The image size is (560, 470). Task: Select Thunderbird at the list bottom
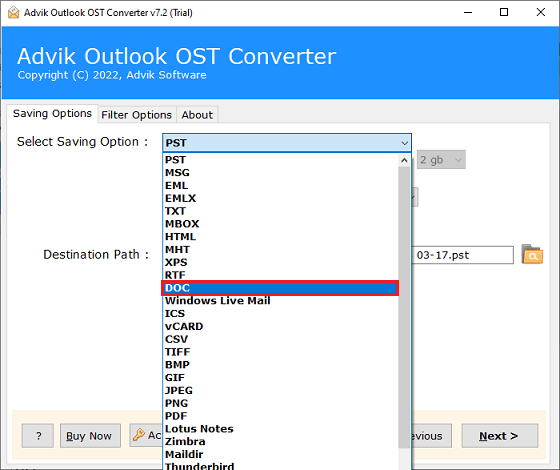(x=281, y=466)
